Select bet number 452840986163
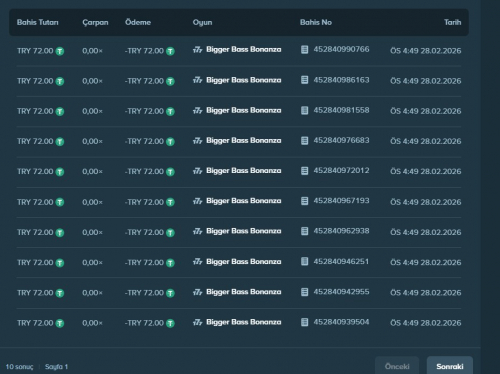Screen dimensions: 500x374 (x=341, y=80)
